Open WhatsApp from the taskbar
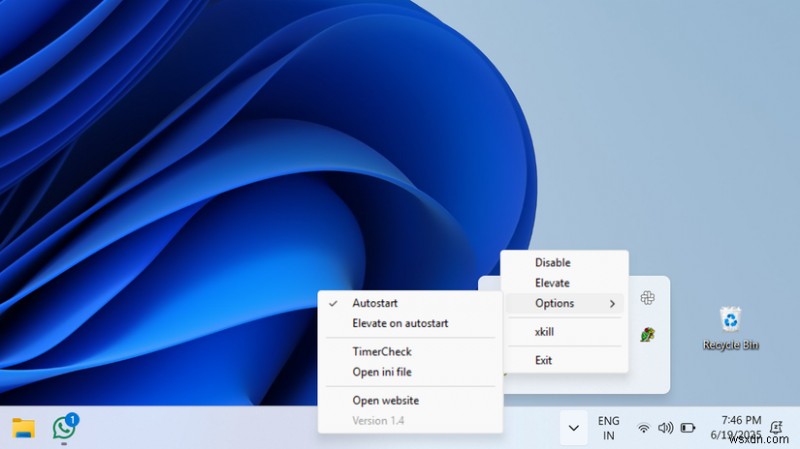 [x=65, y=427]
